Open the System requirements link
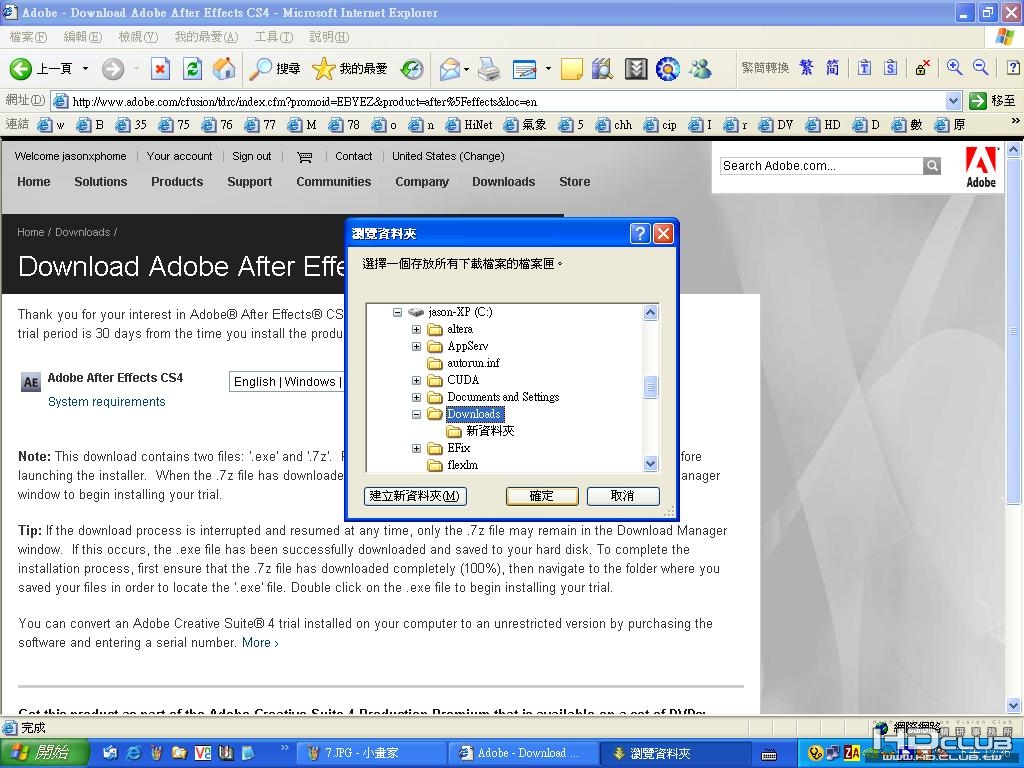 [106, 402]
